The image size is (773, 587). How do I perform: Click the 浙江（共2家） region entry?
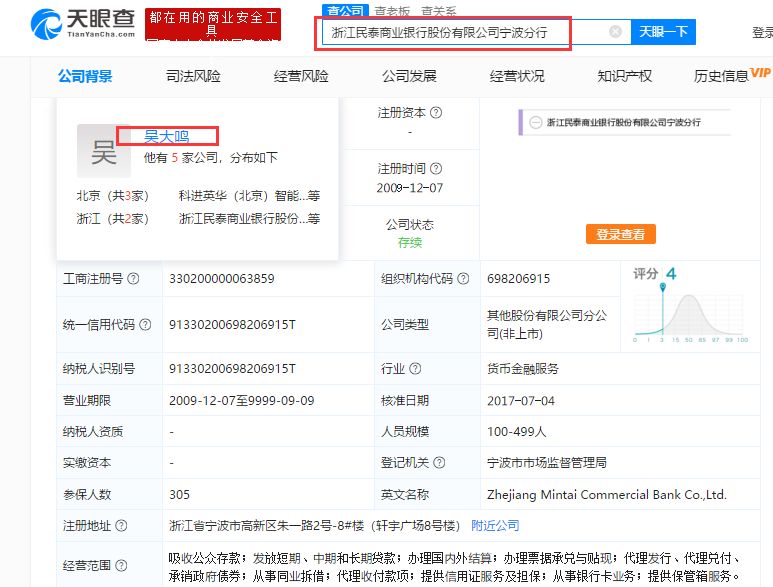(x=112, y=218)
